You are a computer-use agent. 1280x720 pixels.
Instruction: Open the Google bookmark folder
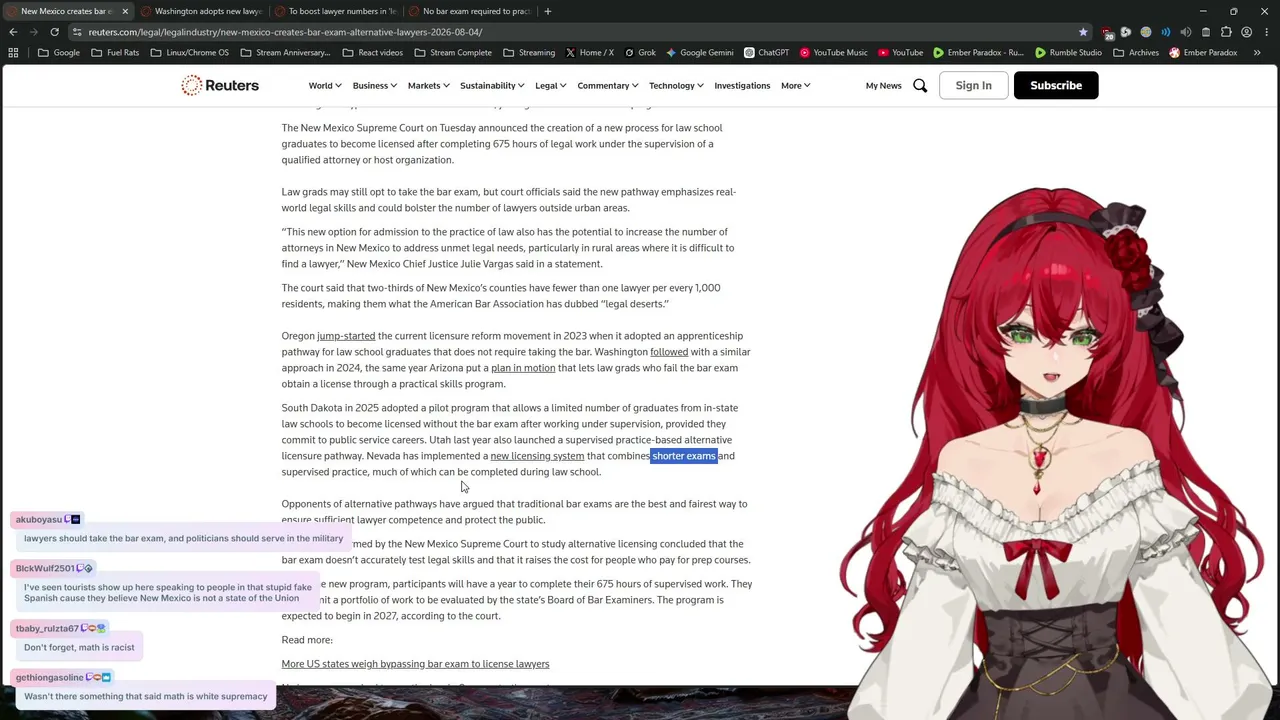click(59, 53)
